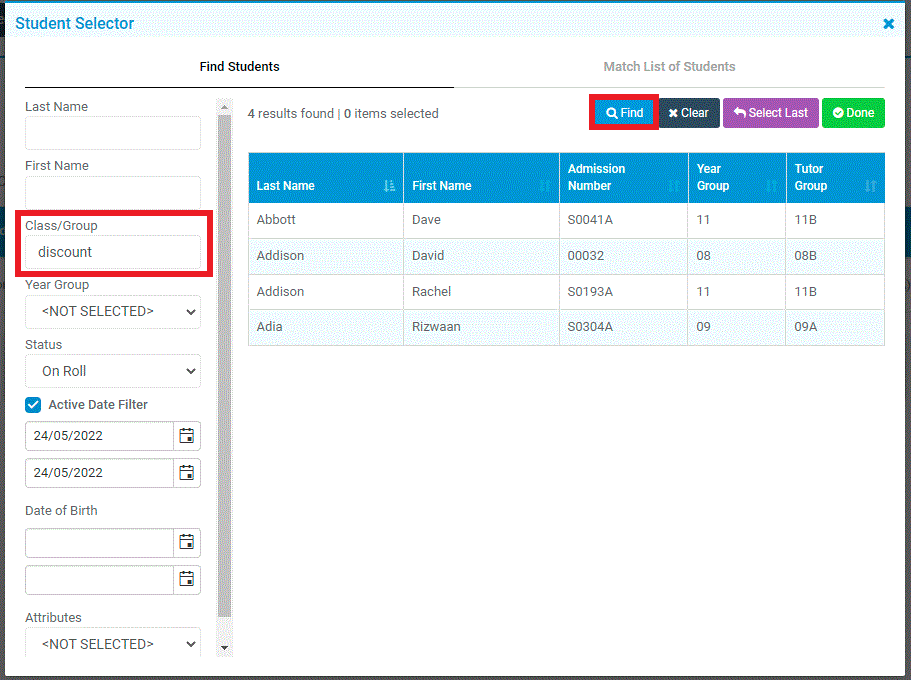Expand the Attributes dropdown

pyautogui.click(x=113, y=643)
